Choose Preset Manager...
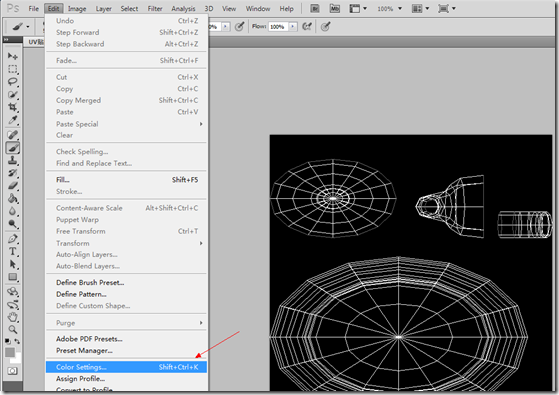 [x=126, y=350]
